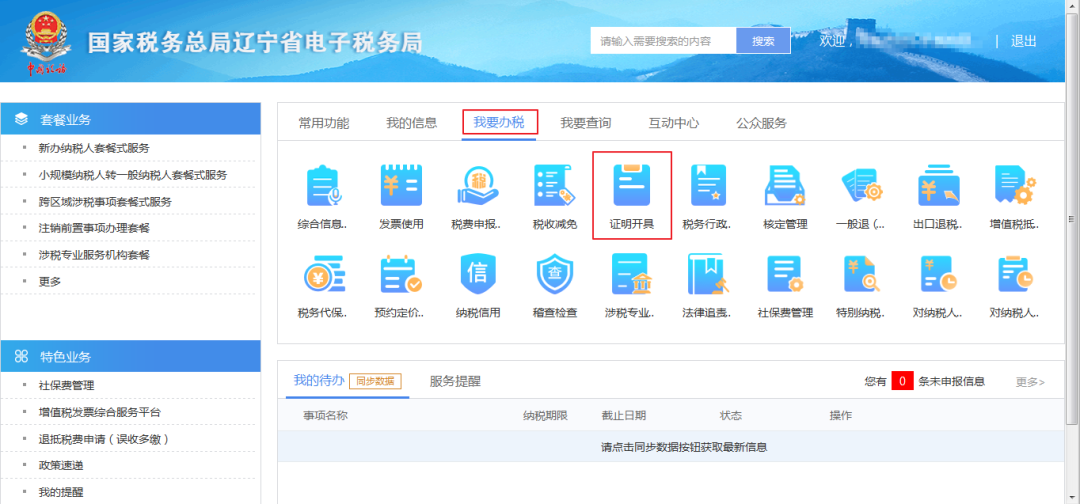
Task: Open 跨区域涉税事项套餐式服务
Action: 105,202
